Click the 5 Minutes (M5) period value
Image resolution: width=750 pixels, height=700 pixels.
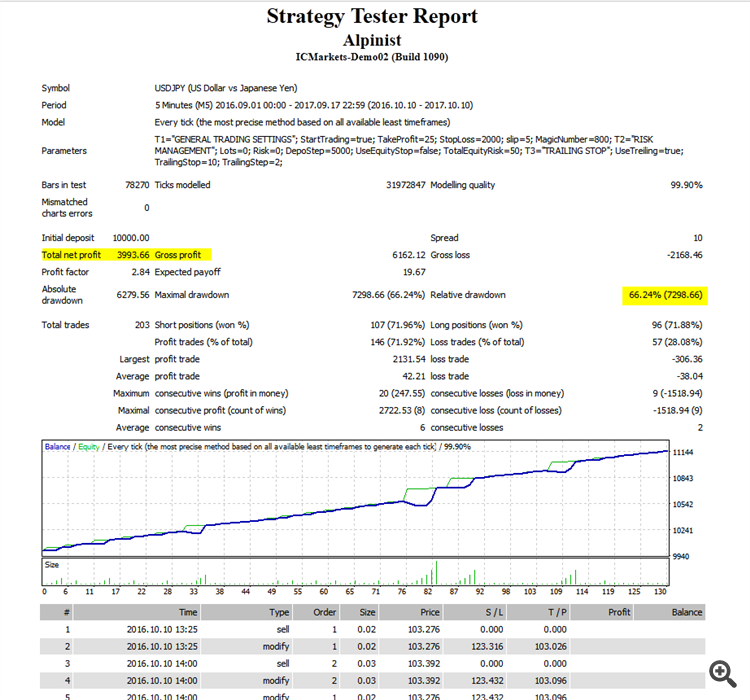(314, 105)
